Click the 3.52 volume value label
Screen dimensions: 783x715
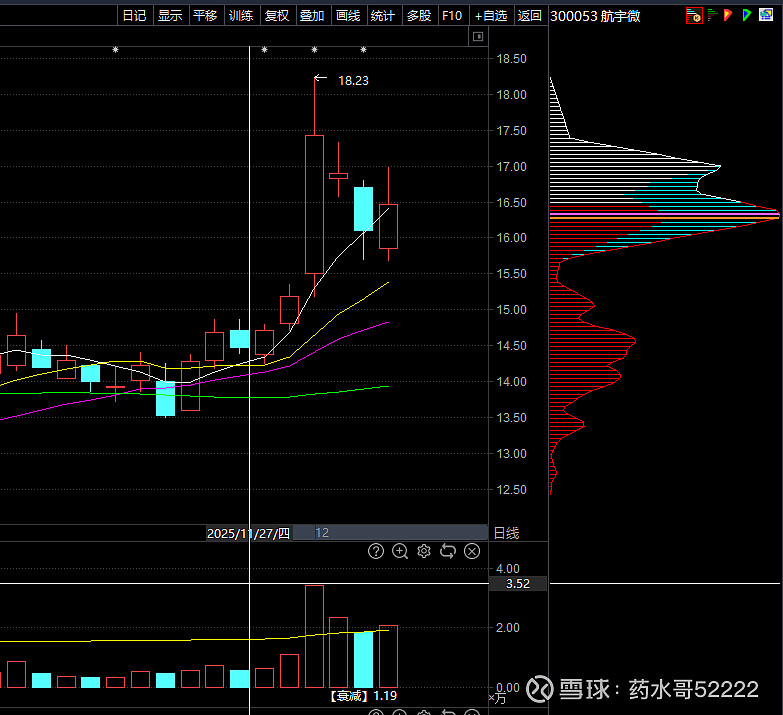pyautogui.click(x=517, y=584)
